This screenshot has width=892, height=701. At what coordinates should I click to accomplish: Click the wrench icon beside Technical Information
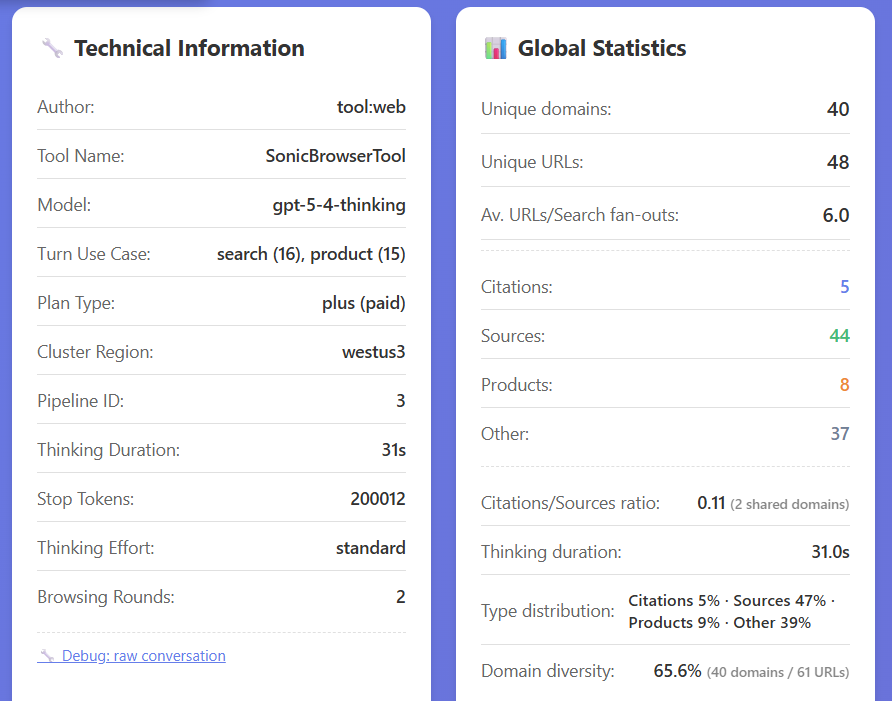[52, 48]
